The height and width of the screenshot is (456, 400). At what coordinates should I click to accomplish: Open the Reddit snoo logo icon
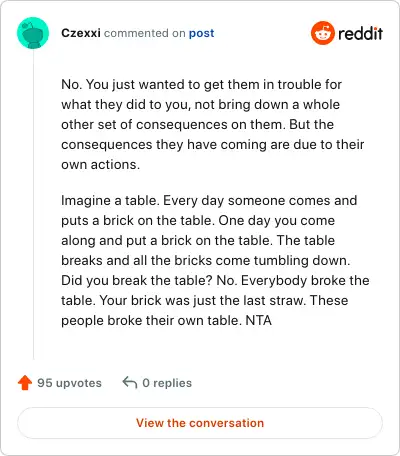click(x=322, y=33)
